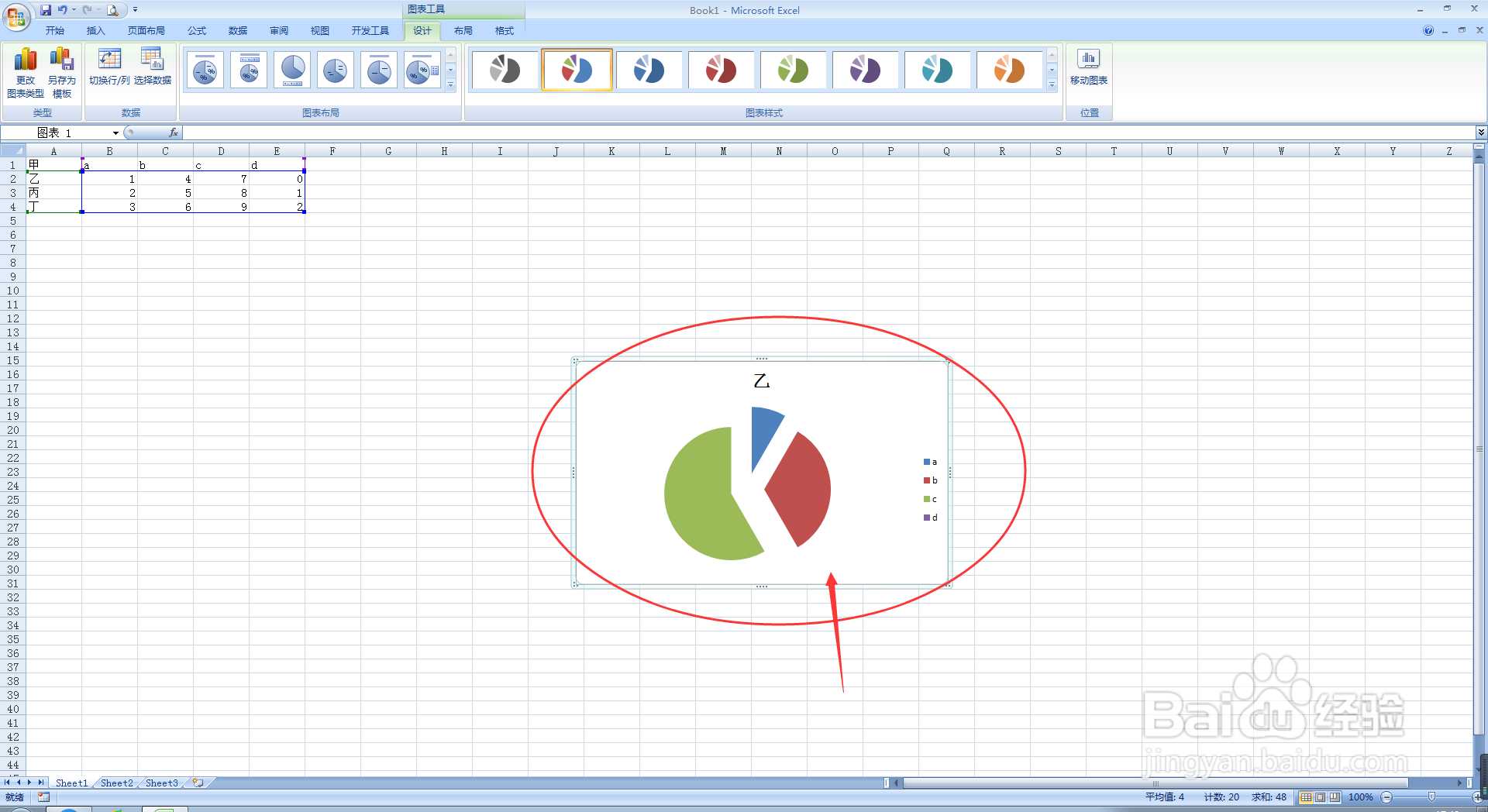Choose the gray monochrome chart style
Screen dimensions: 1488x812
(505, 70)
